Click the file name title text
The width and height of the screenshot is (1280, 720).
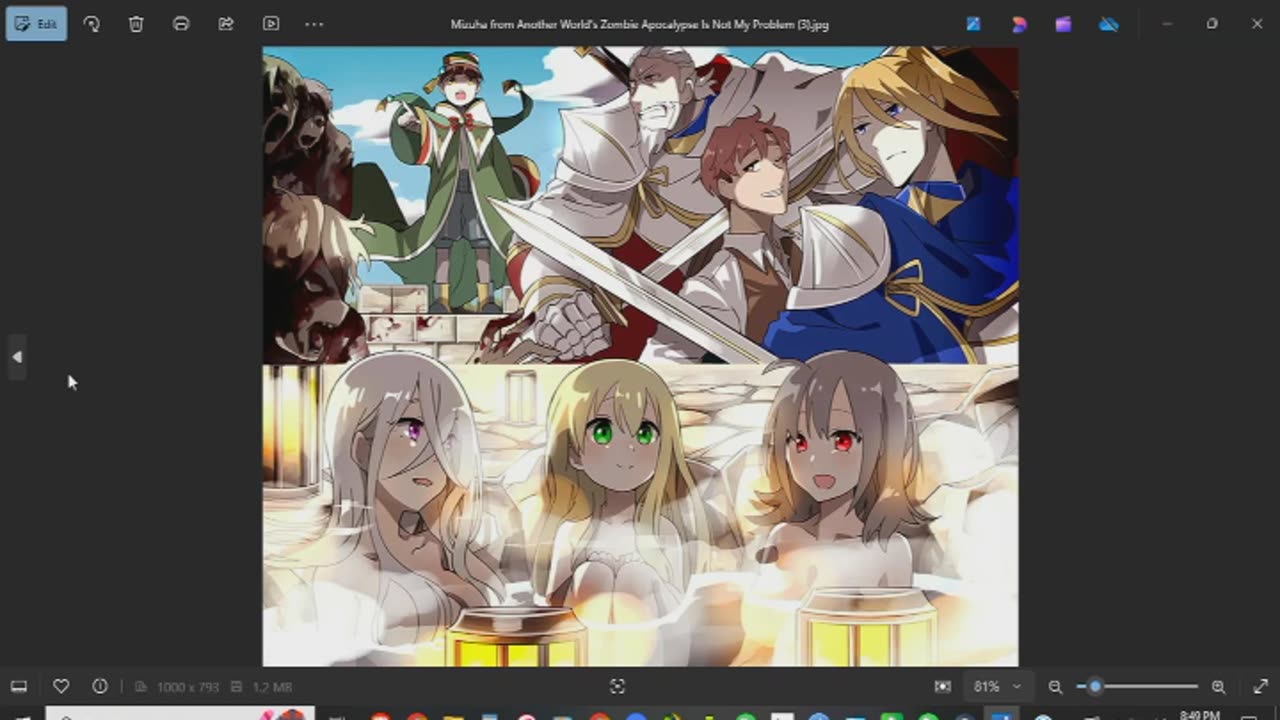640,24
